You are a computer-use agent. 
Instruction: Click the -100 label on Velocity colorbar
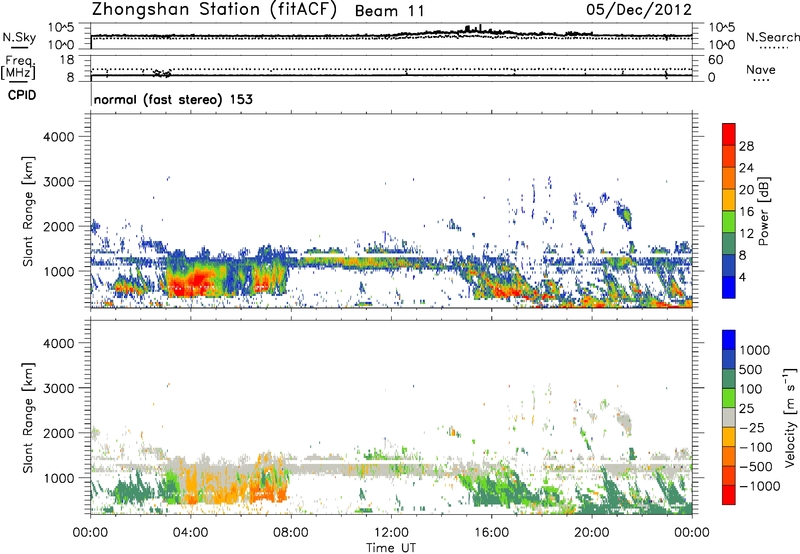click(x=755, y=447)
